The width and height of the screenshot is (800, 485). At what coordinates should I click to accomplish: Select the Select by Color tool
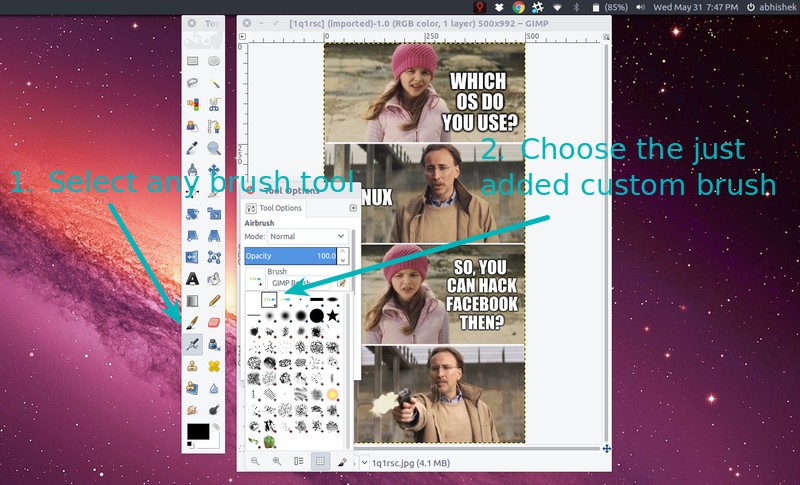click(x=192, y=105)
